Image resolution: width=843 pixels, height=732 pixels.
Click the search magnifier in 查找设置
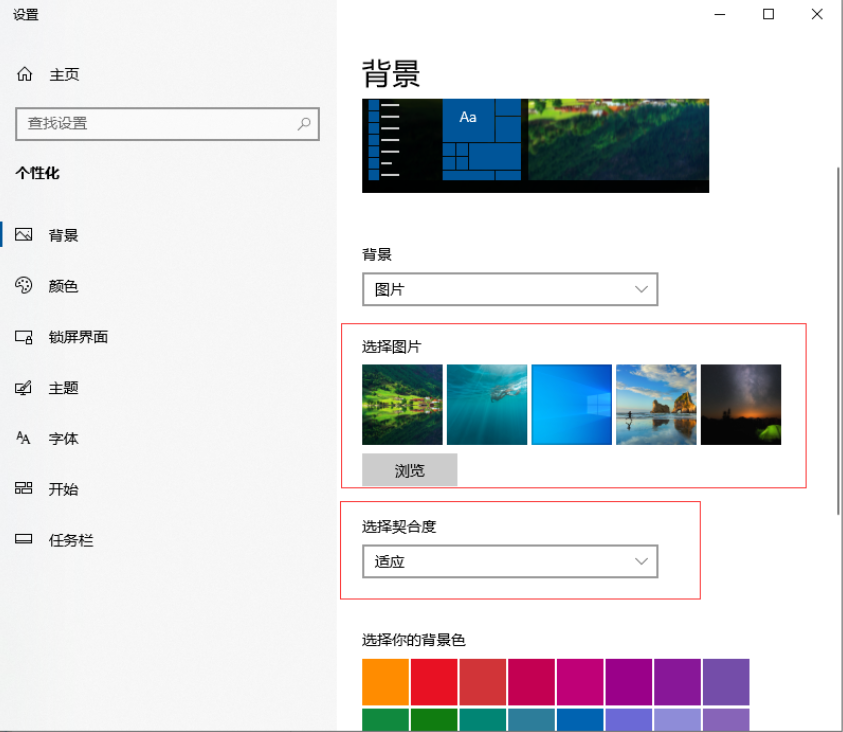tap(303, 124)
